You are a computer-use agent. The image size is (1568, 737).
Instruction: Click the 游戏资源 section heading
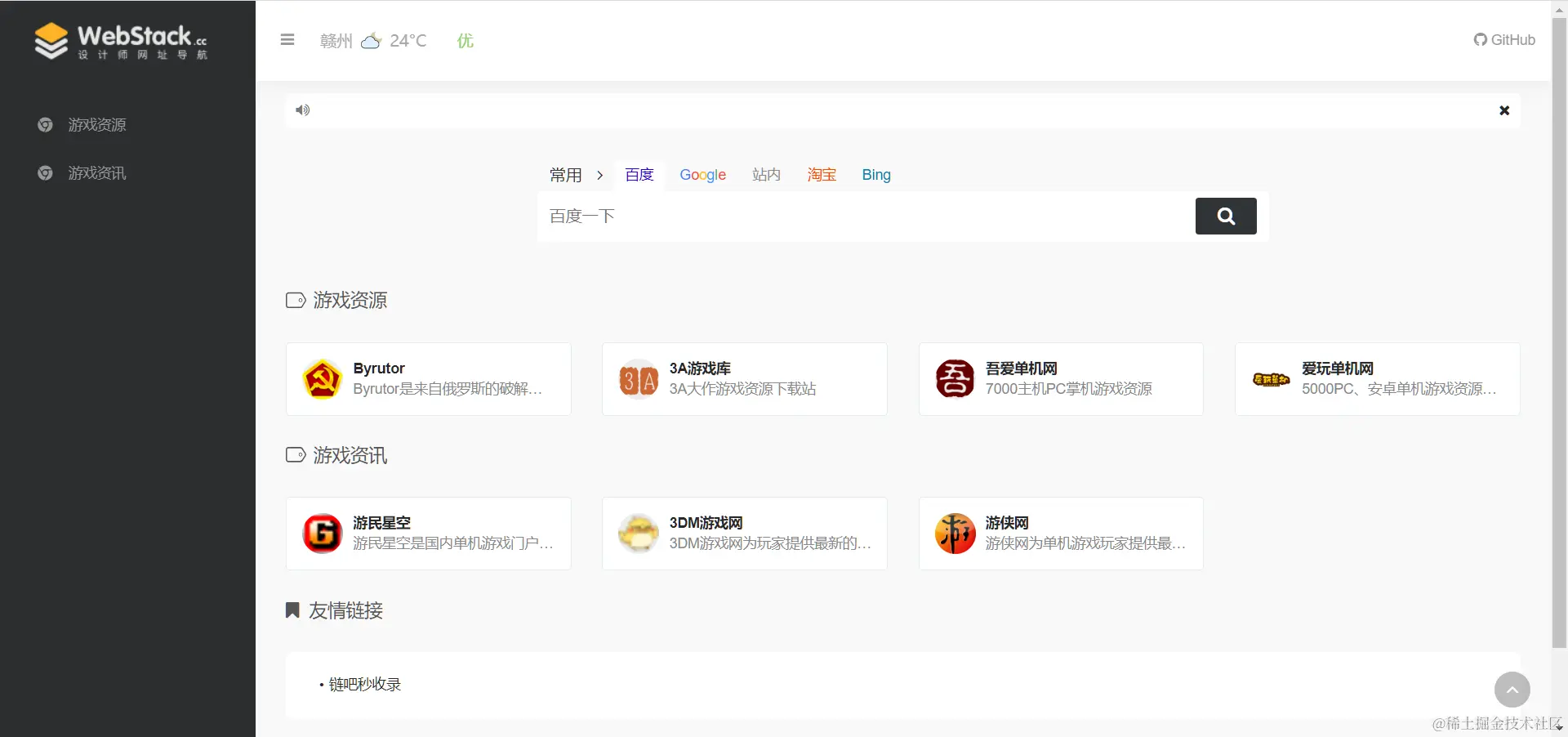click(350, 301)
